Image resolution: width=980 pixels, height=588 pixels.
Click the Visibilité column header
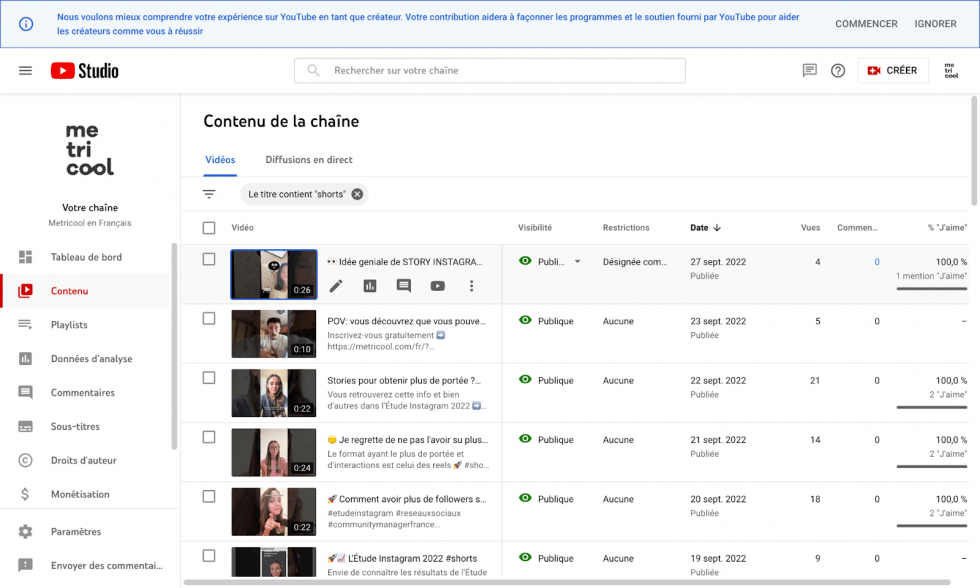[x=534, y=227]
